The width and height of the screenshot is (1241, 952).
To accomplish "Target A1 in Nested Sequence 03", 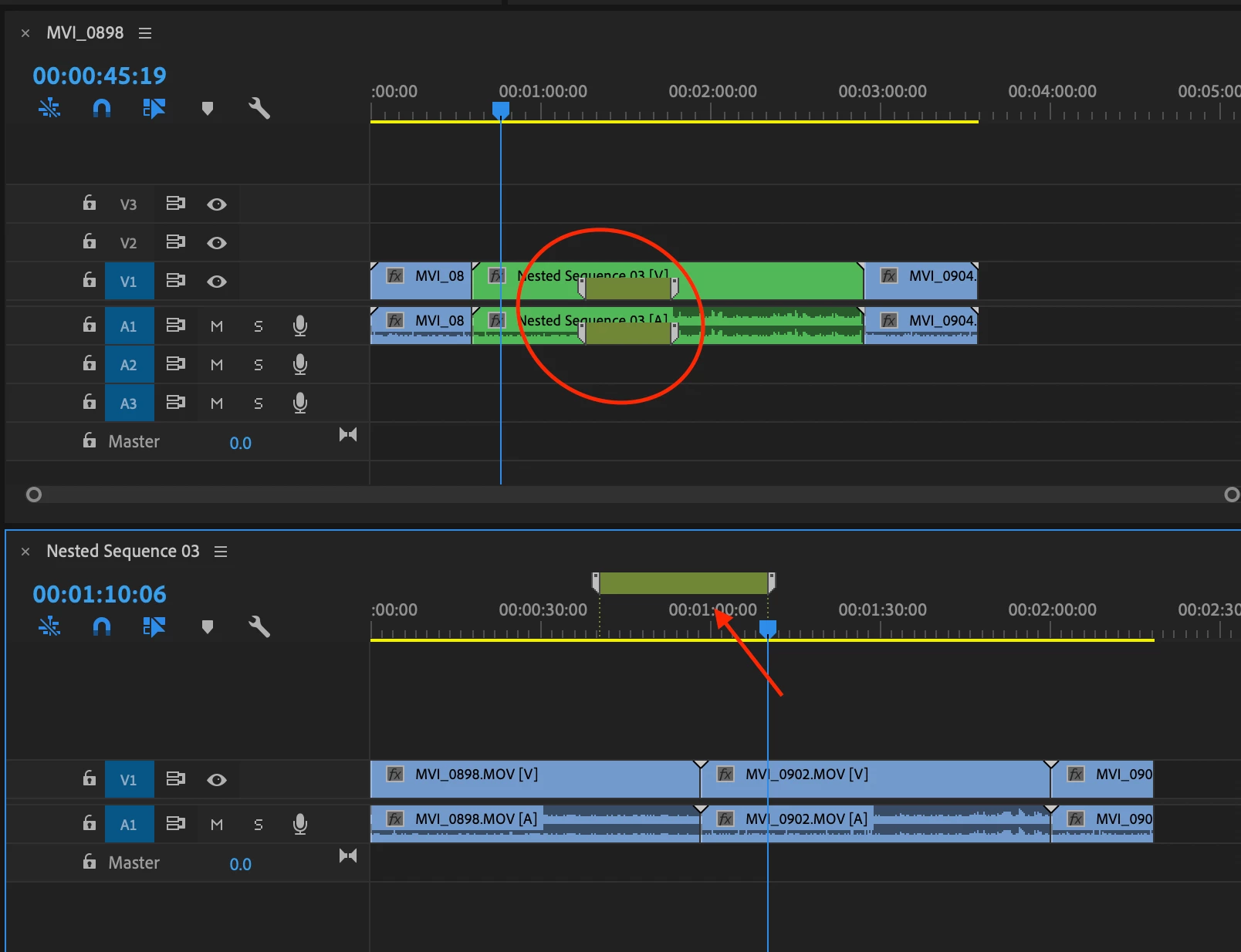I will coord(129,825).
